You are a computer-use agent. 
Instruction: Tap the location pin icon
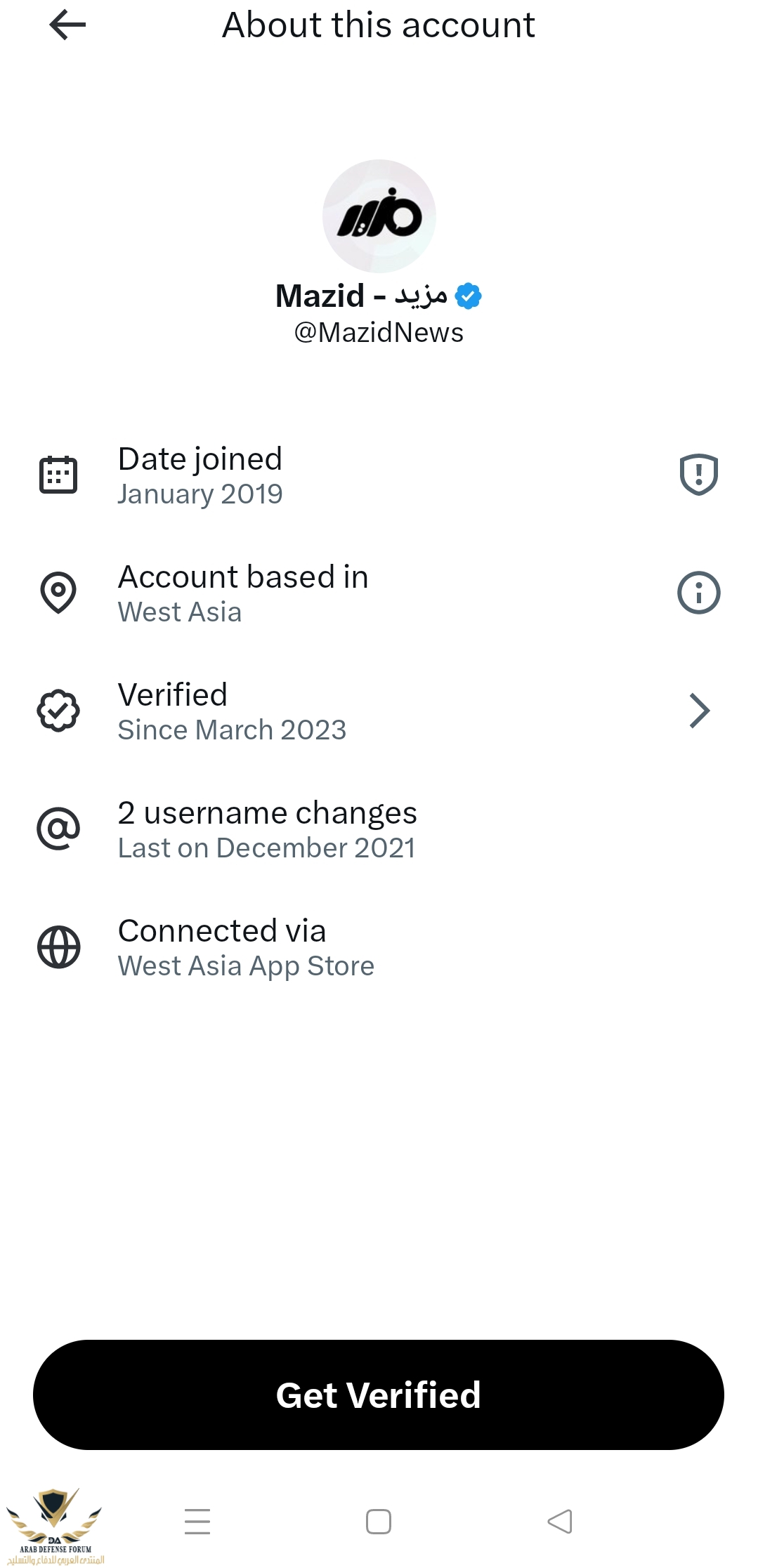point(58,593)
